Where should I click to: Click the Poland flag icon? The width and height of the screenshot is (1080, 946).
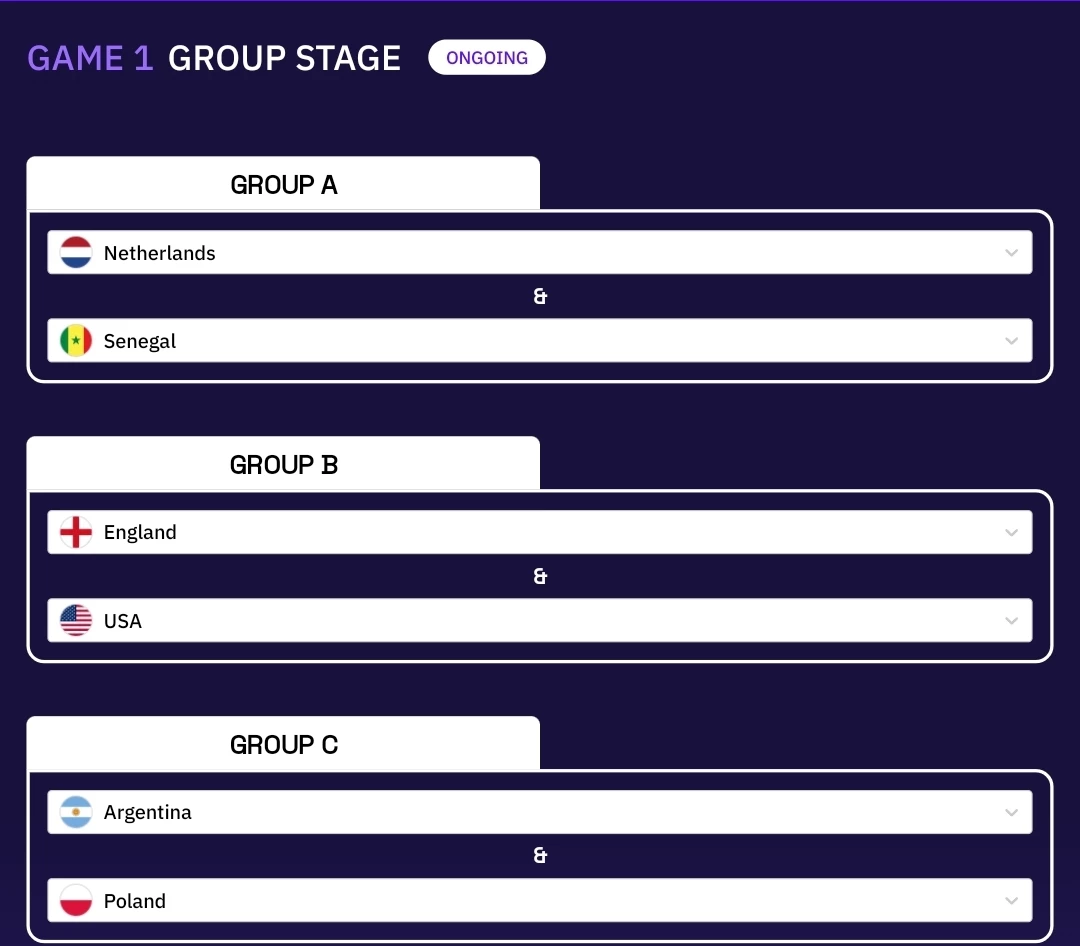(76, 900)
